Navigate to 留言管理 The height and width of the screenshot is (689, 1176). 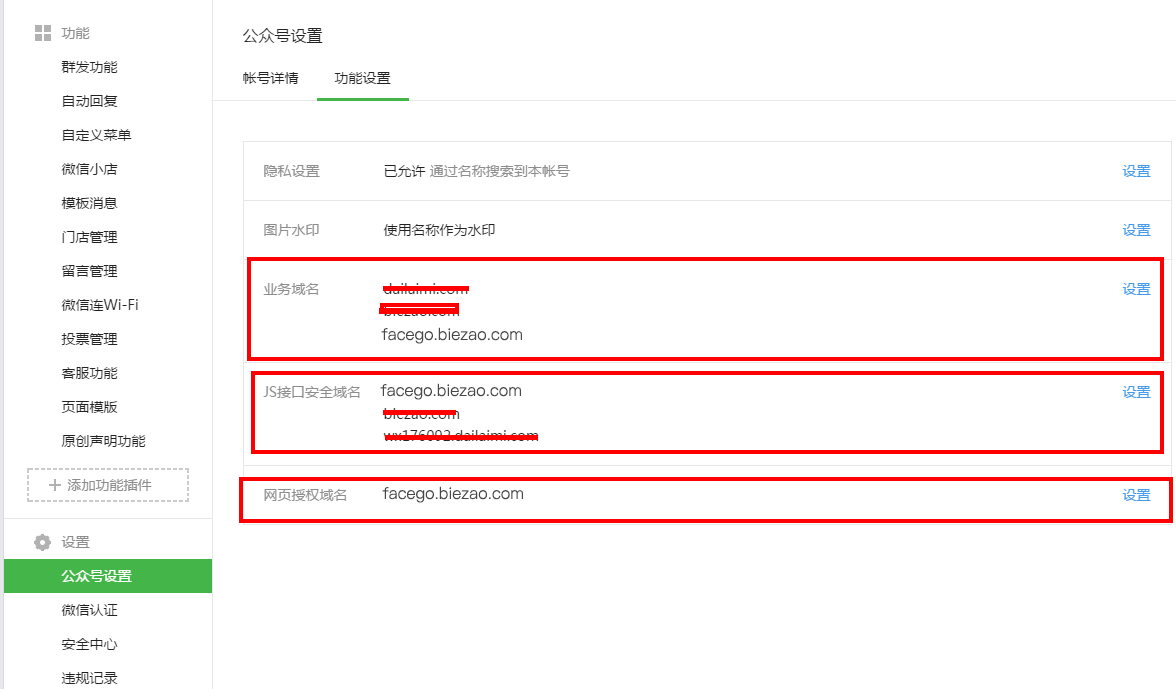click(x=89, y=271)
